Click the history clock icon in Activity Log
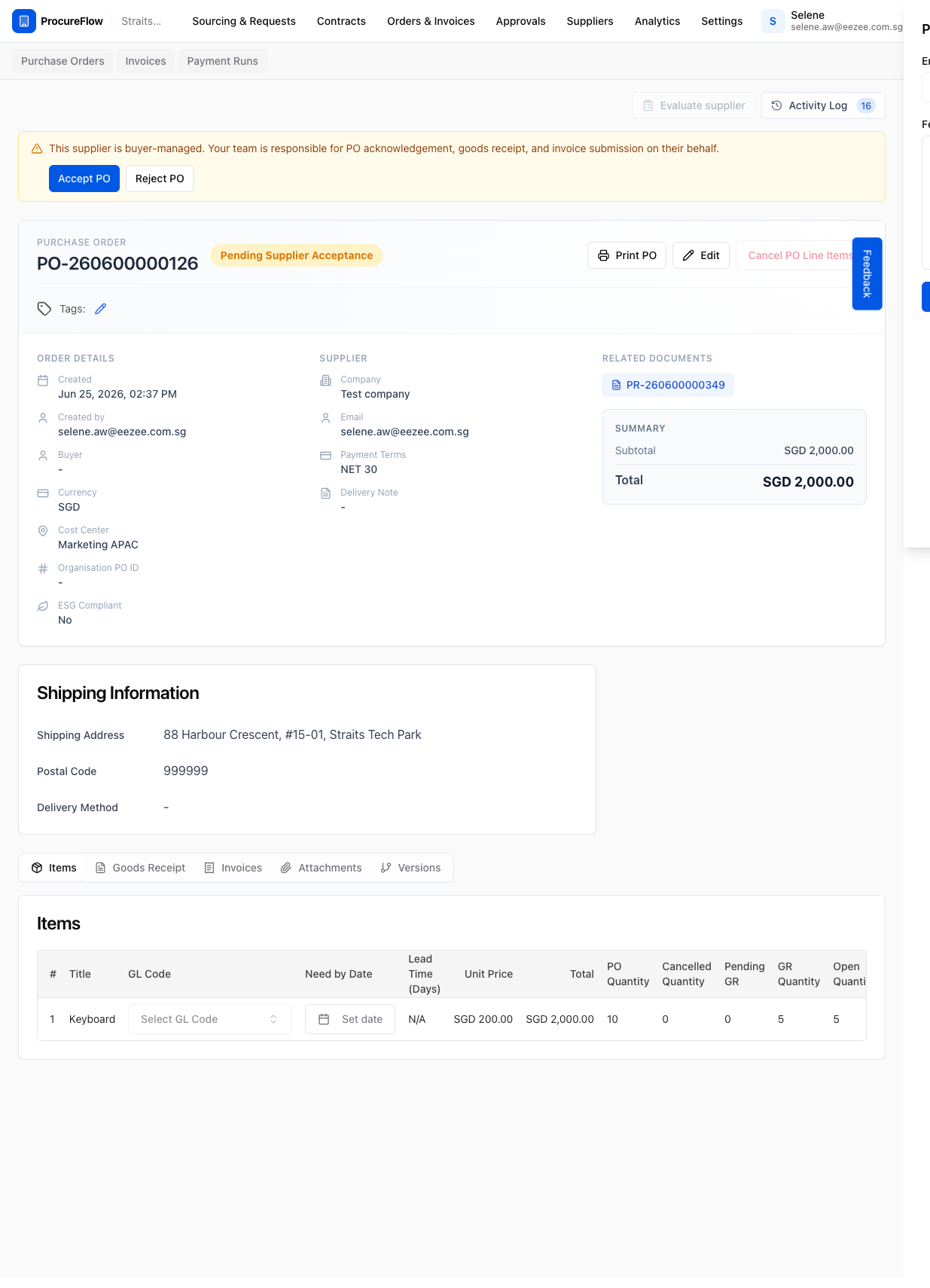This screenshot has height=1288, width=930. coord(776,105)
